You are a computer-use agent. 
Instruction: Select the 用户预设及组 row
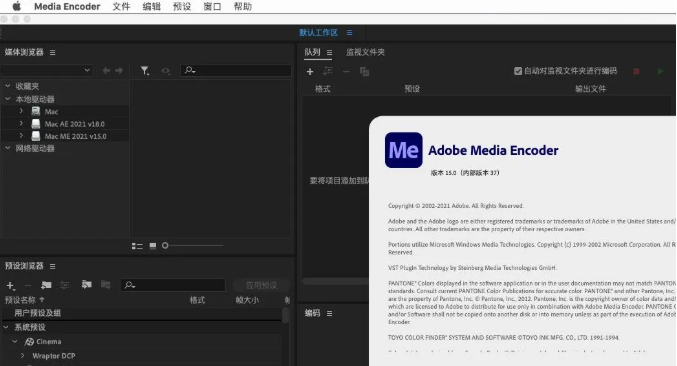pyautogui.click(x=142, y=313)
